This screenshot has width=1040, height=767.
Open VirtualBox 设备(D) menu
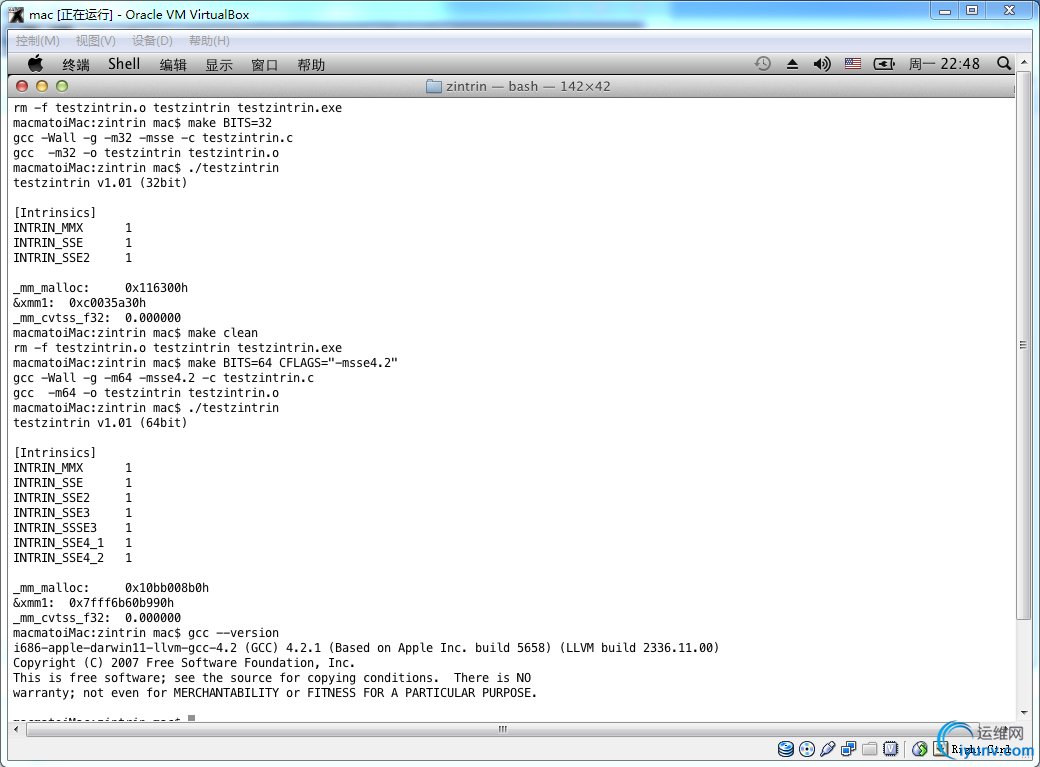pos(152,40)
